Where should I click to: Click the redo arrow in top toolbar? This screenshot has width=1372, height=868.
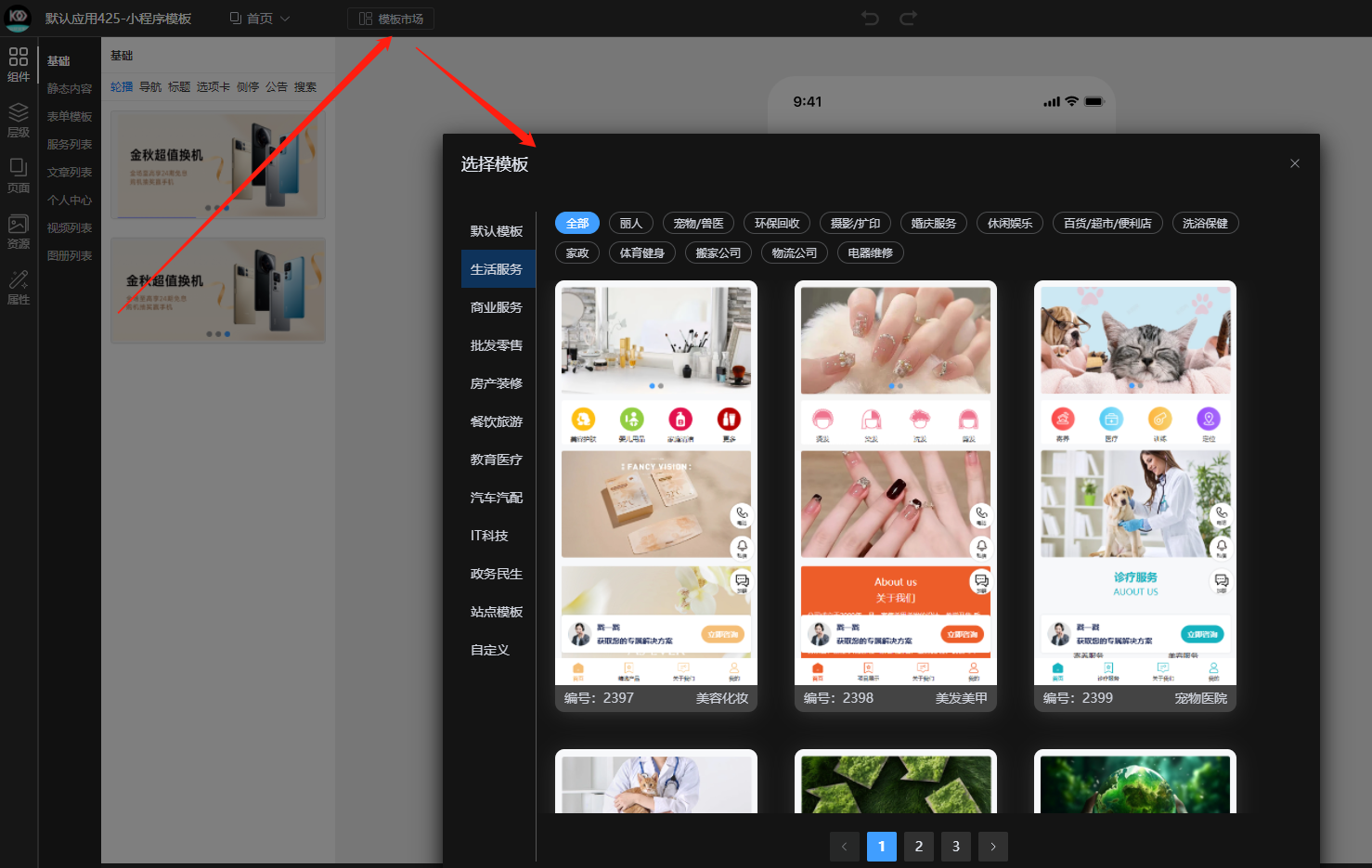point(908,19)
